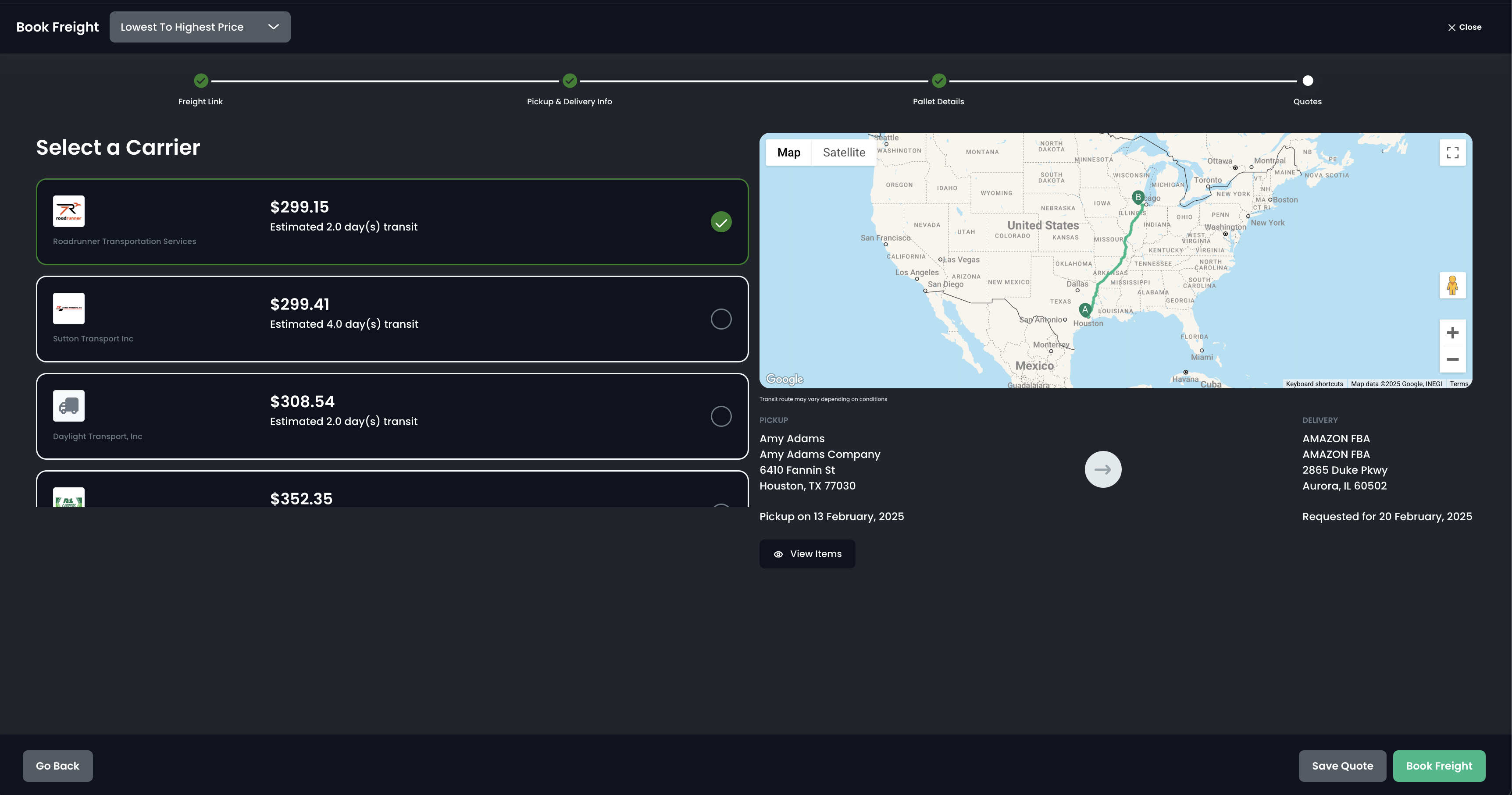Zoom out on the map
This screenshot has height=795, width=1512.
coord(1452,359)
